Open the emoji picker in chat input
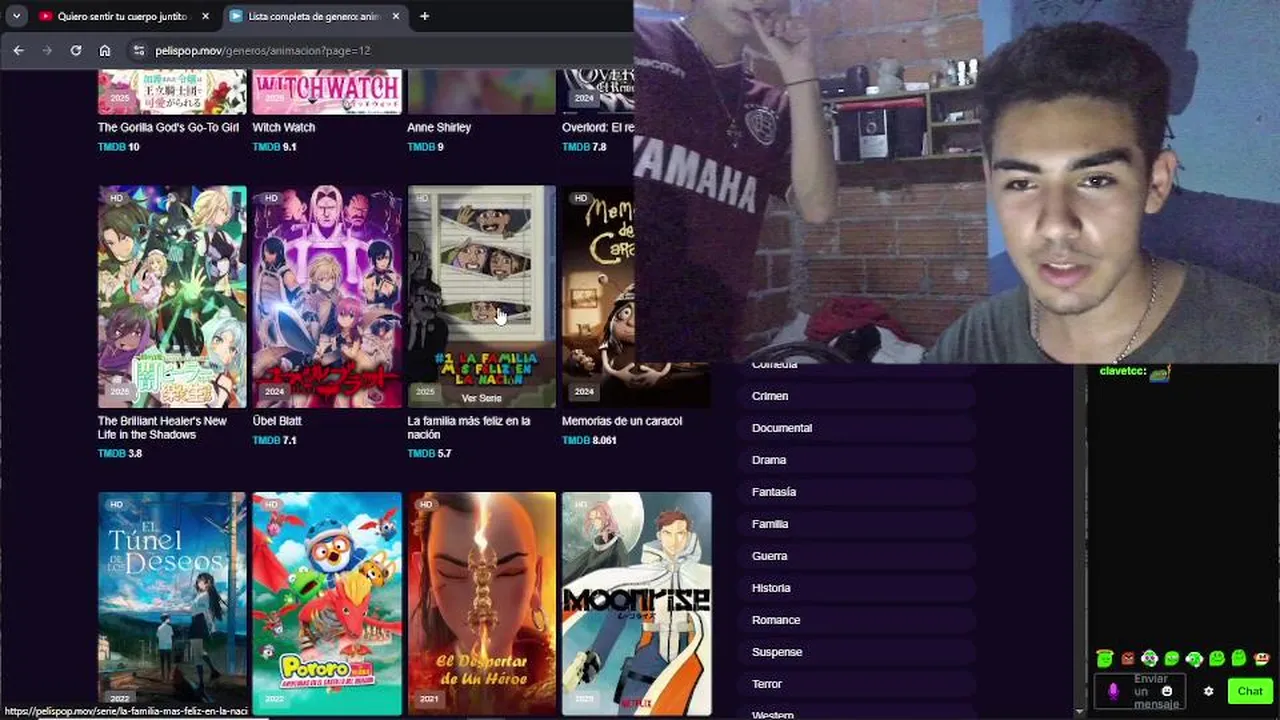This screenshot has height=720, width=1280. [x=1166, y=691]
